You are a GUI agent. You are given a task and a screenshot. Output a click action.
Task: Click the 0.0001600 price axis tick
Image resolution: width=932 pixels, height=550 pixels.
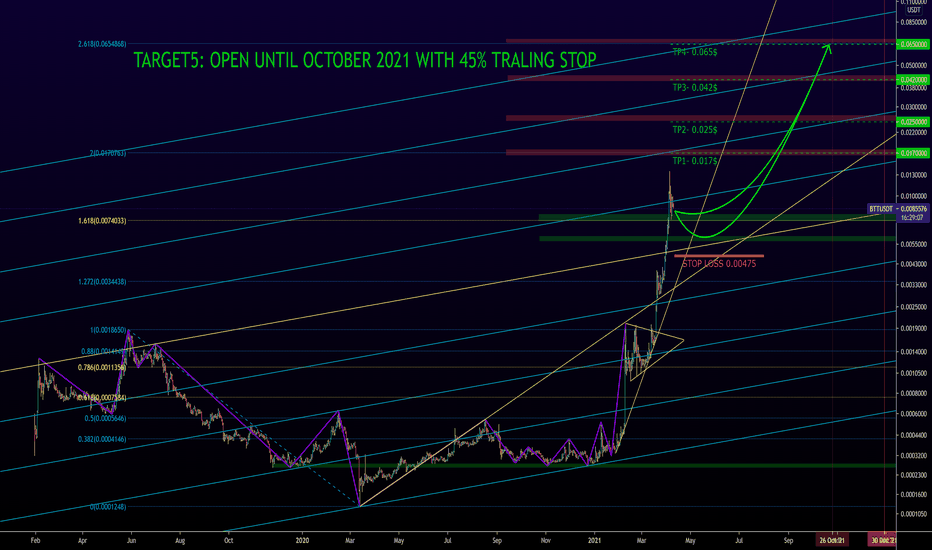coord(914,495)
